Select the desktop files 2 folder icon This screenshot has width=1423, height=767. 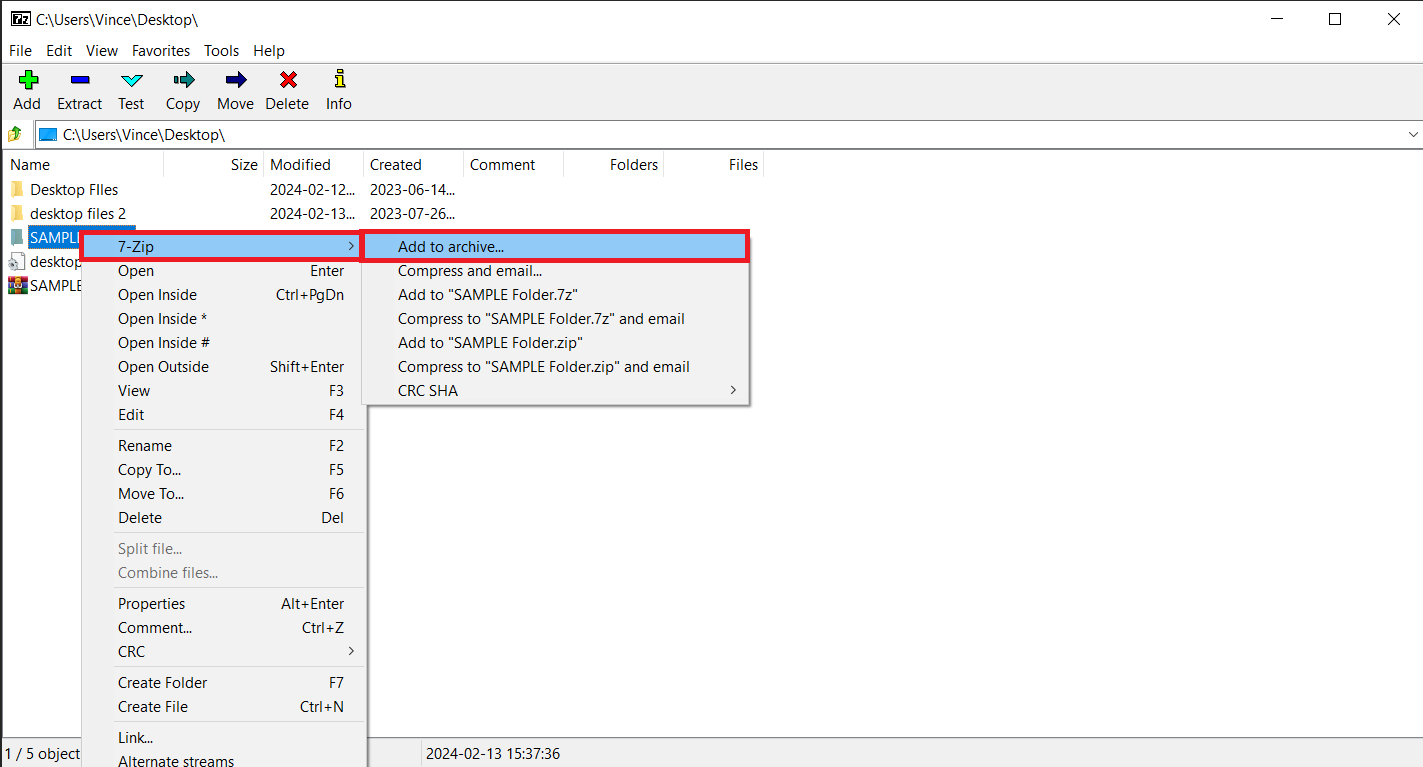coord(17,213)
